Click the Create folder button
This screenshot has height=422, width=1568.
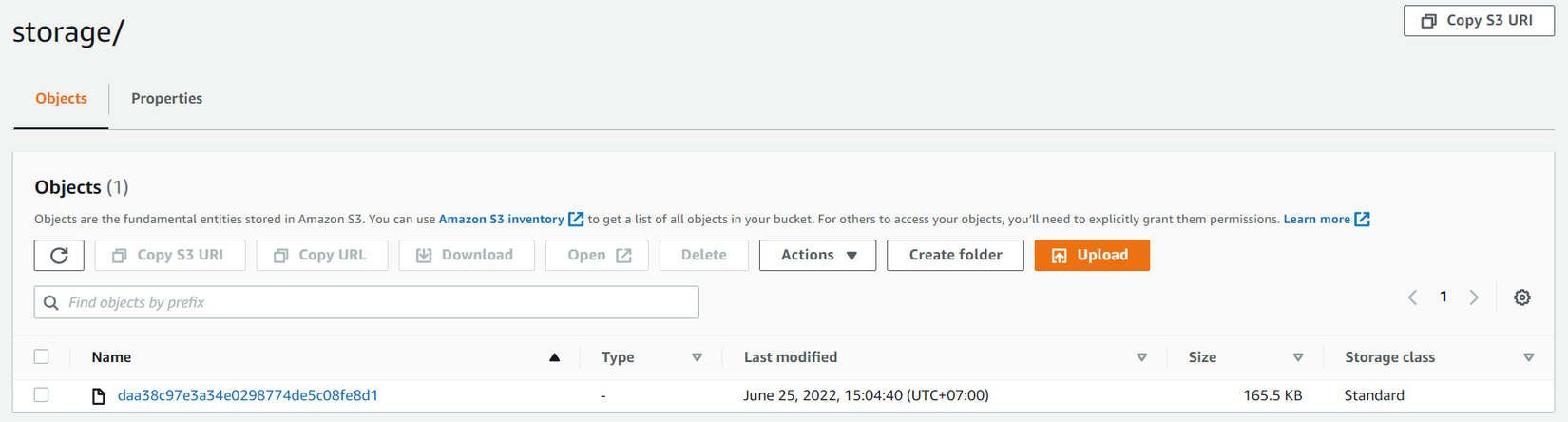pos(955,255)
